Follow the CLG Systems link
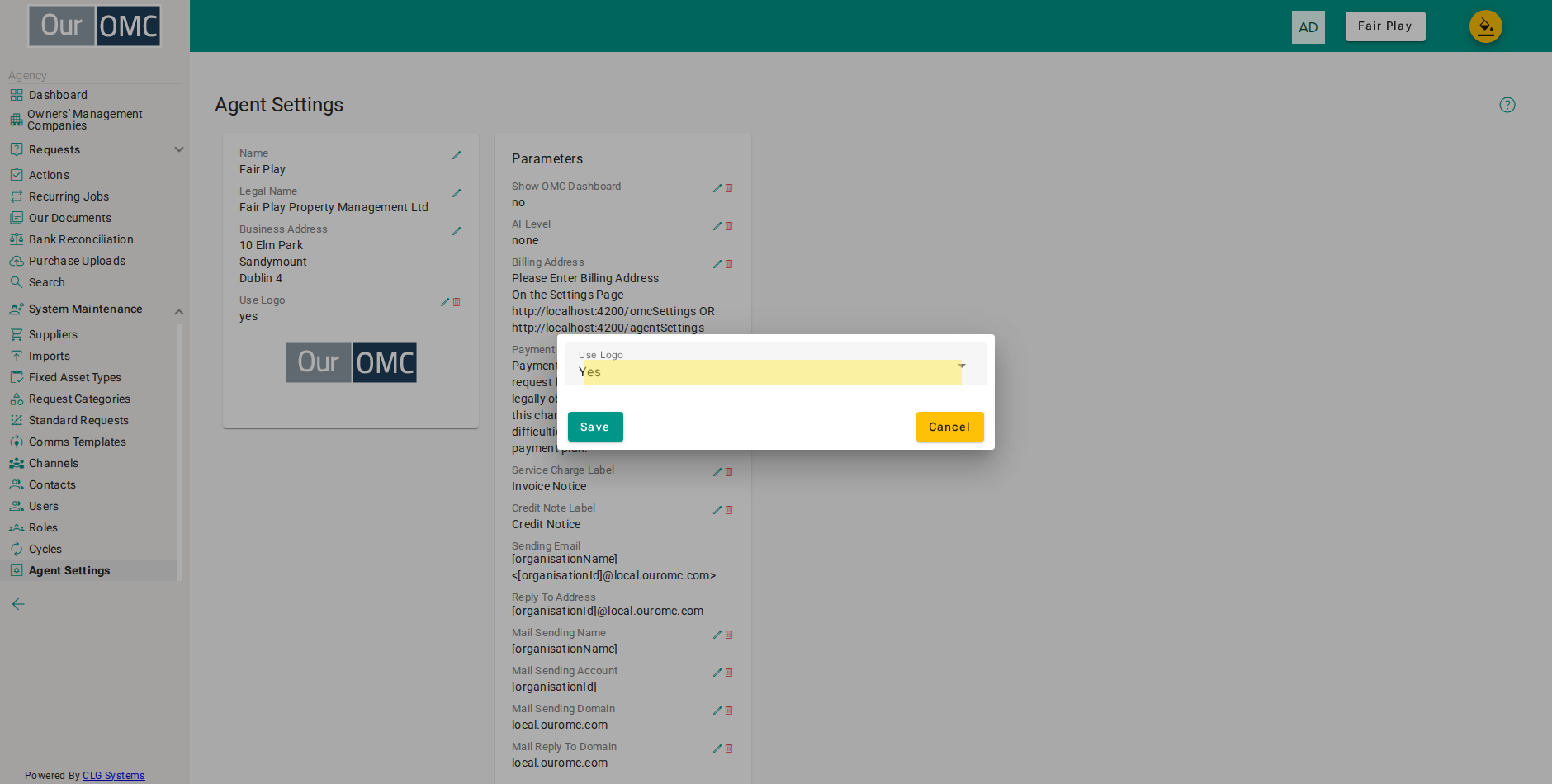 coord(113,776)
